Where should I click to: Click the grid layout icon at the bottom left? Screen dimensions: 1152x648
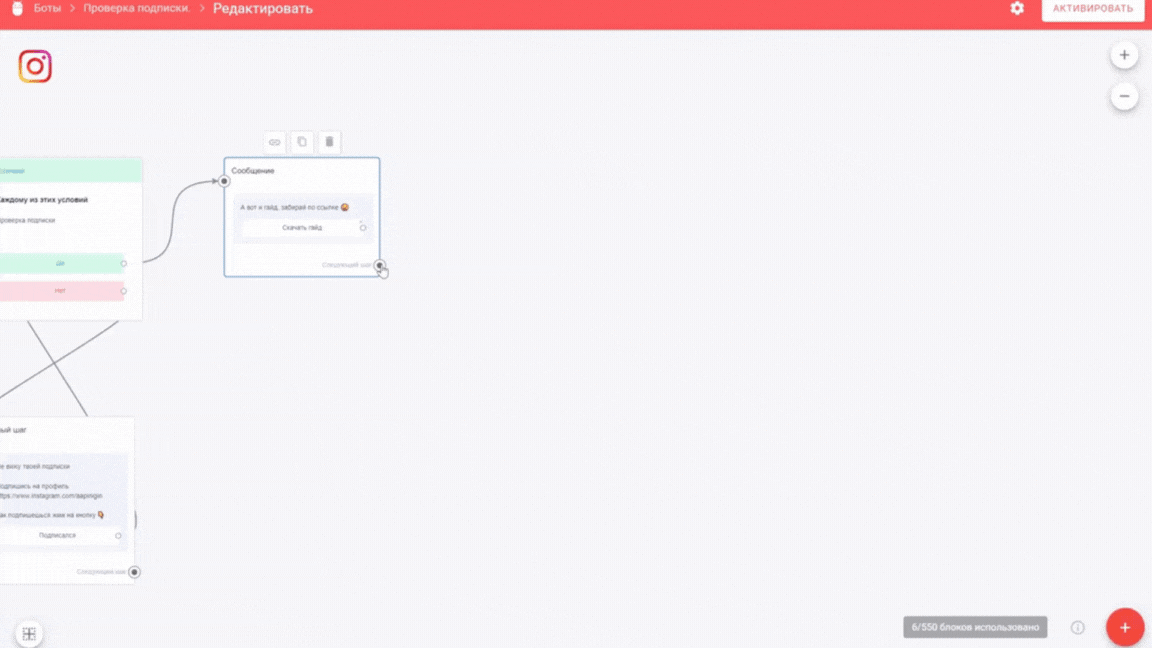pos(29,633)
